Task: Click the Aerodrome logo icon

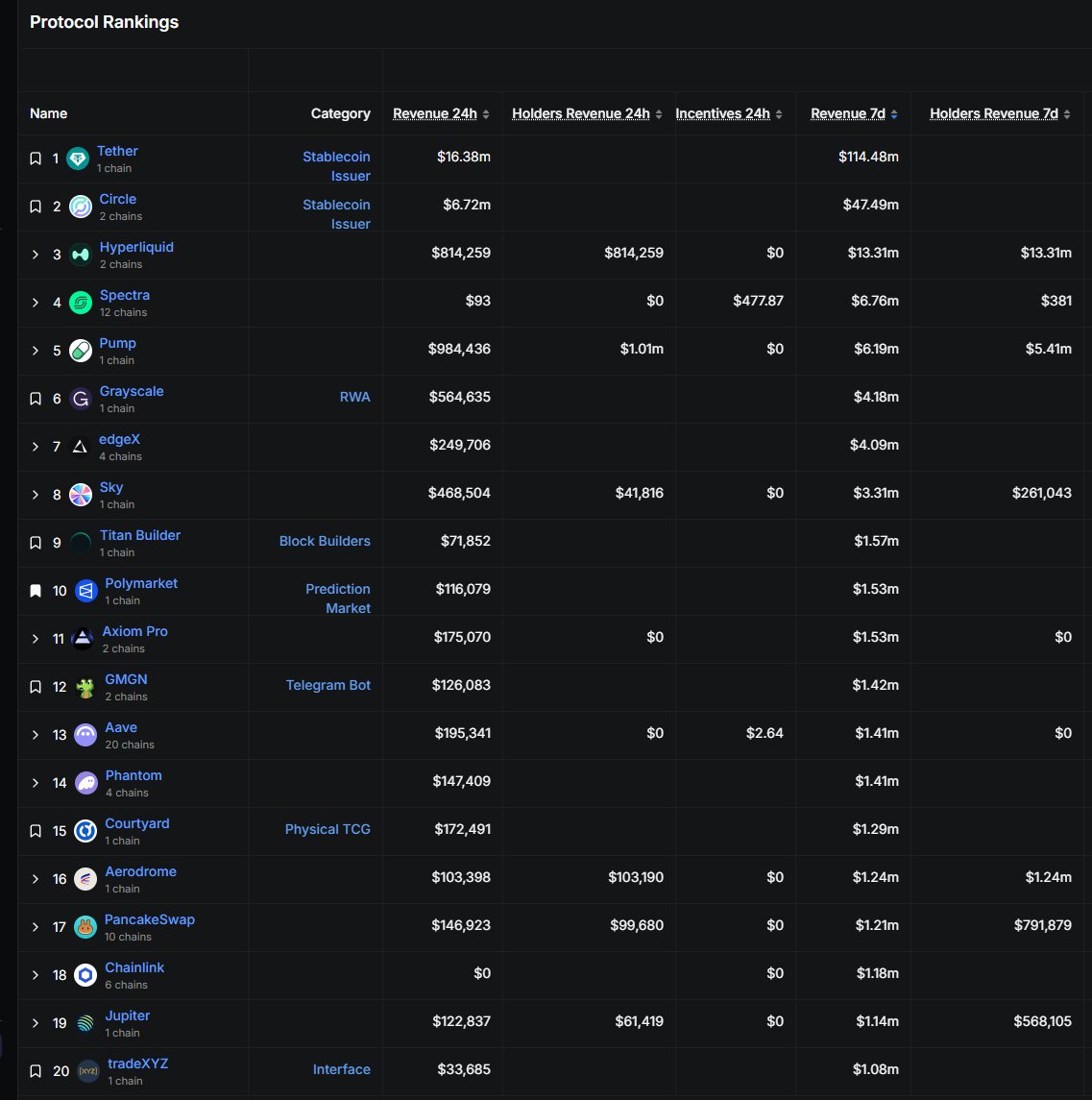Action: pos(85,879)
